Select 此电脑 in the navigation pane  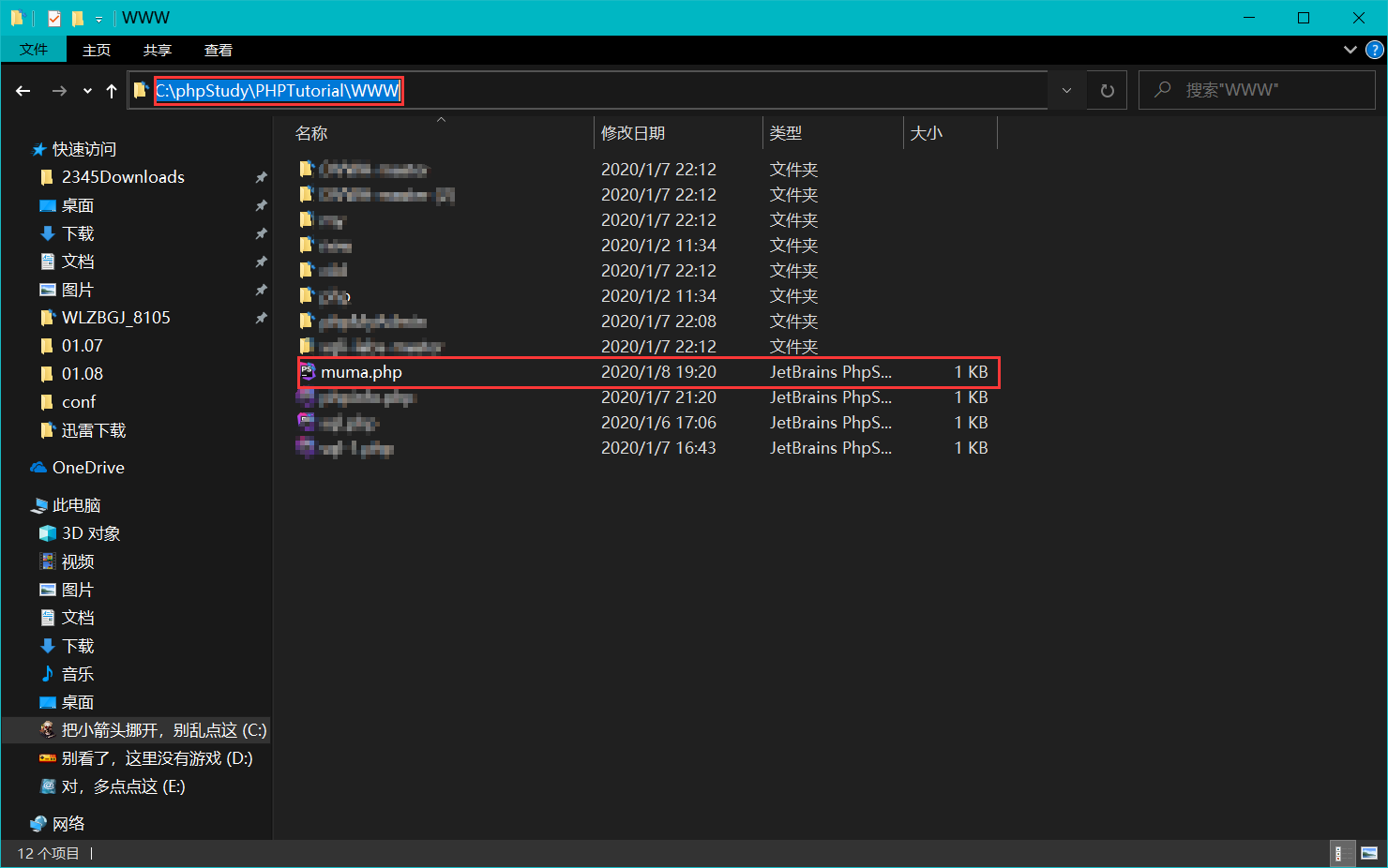click(x=76, y=505)
